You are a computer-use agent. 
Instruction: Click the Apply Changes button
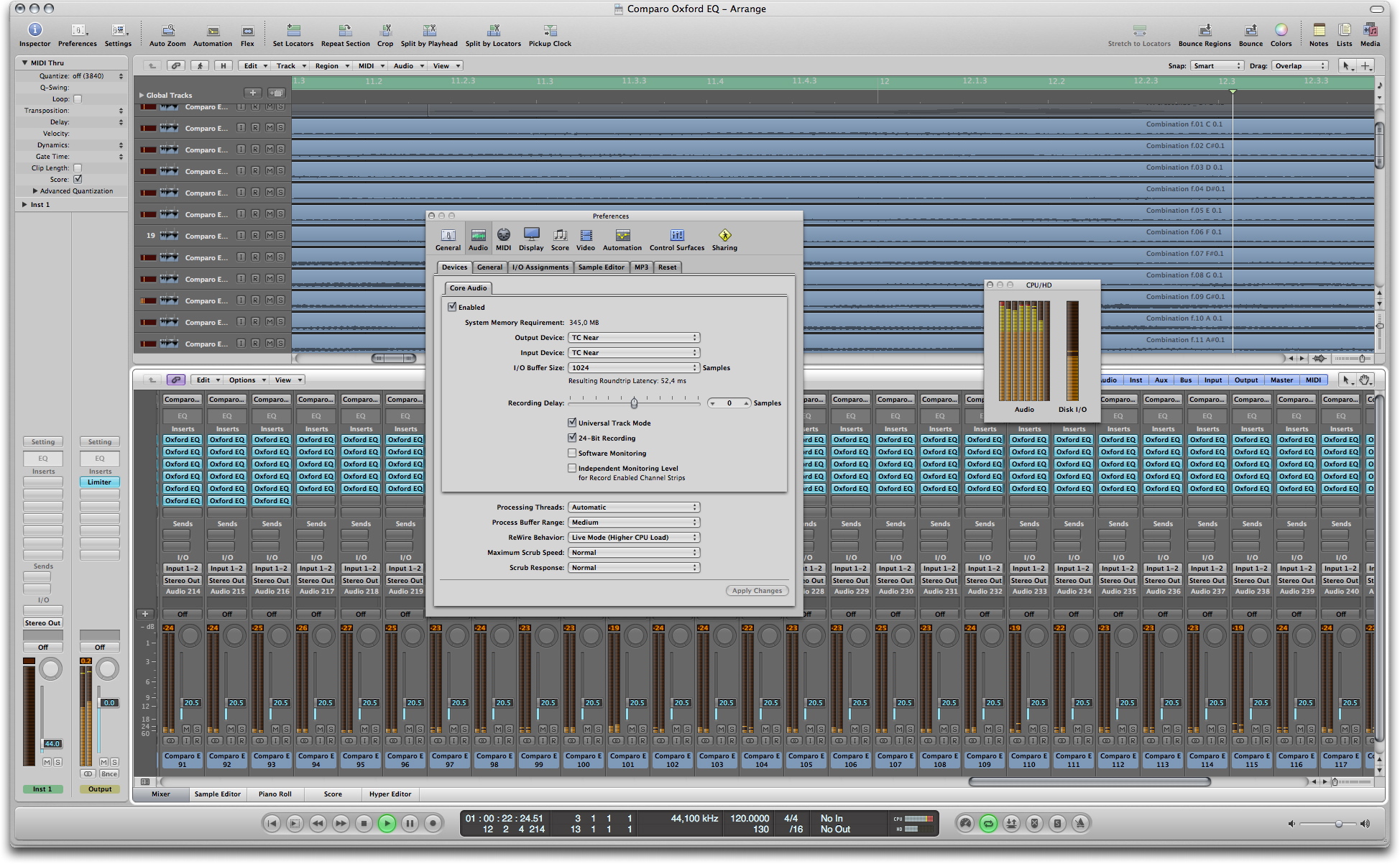pos(757,591)
